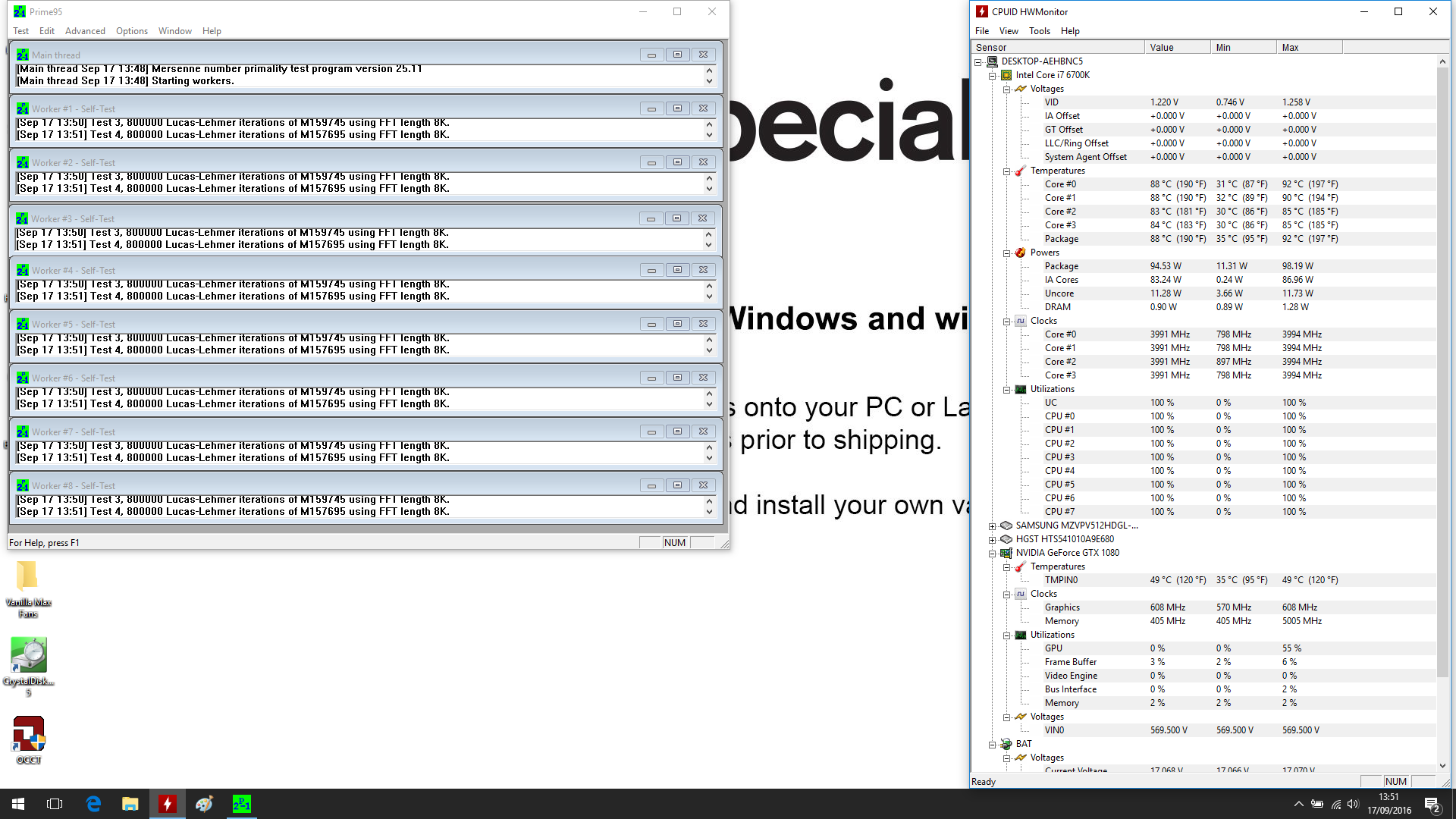This screenshot has height=819, width=1456.
Task: Open HWMonitor View menu
Action: pyautogui.click(x=1009, y=31)
